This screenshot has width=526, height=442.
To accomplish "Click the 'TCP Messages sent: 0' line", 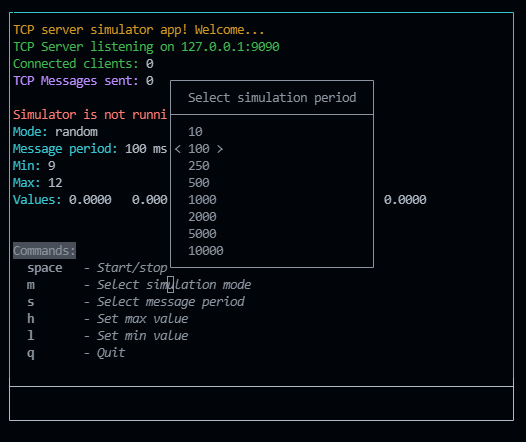I will (x=83, y=81).
